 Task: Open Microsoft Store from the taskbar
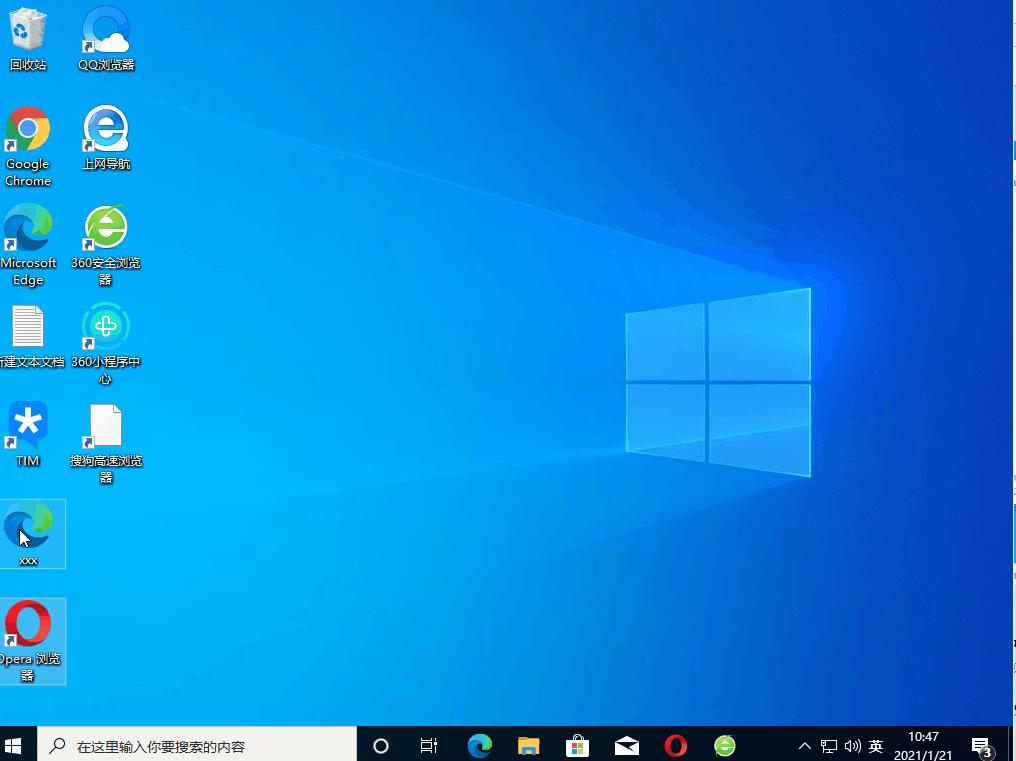(577, 745)
